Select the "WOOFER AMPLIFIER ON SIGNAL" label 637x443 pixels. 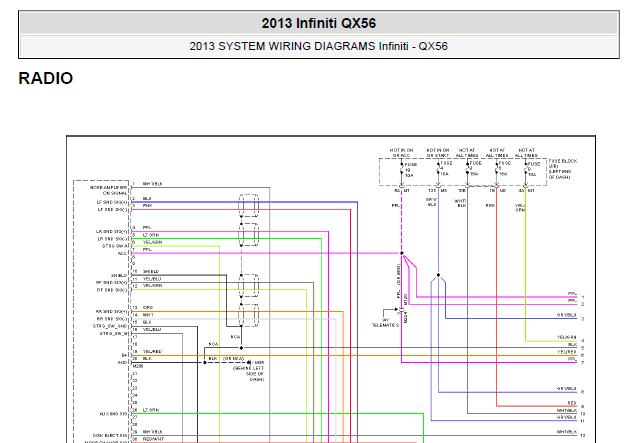[x=108, y=190]
